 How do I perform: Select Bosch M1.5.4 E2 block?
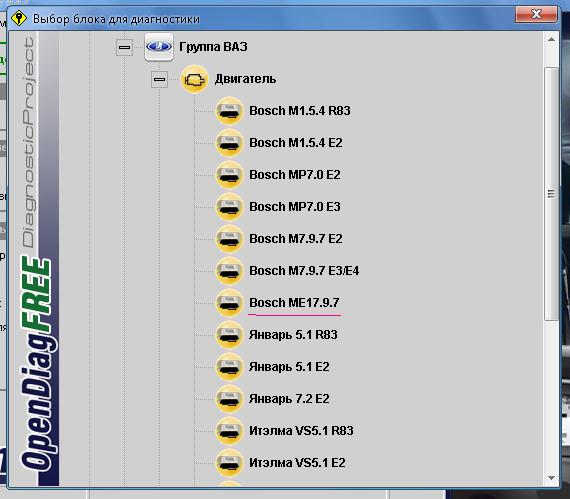point(296,142)
